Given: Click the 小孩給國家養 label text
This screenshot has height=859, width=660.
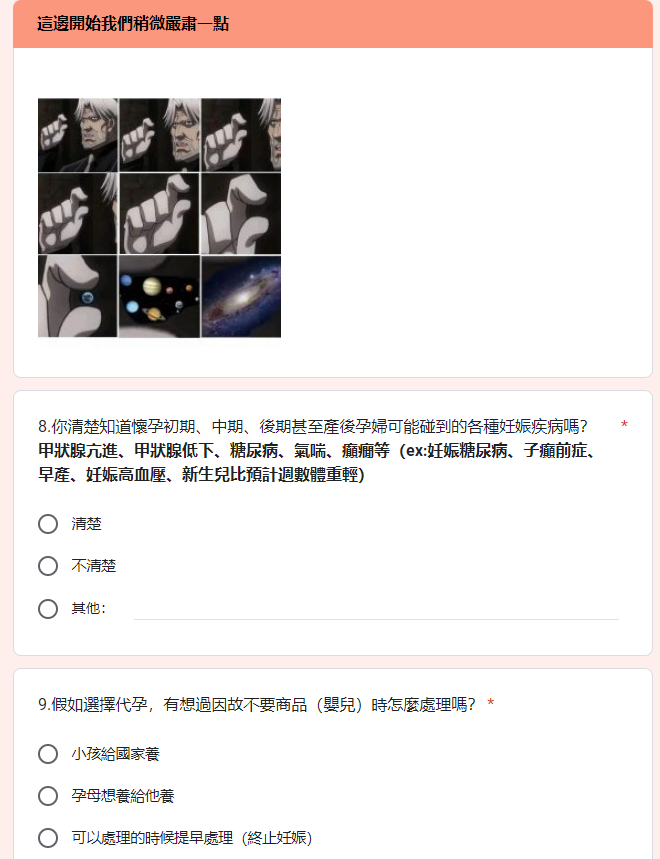Looking at the screenshot, I should tap(116, 754).
